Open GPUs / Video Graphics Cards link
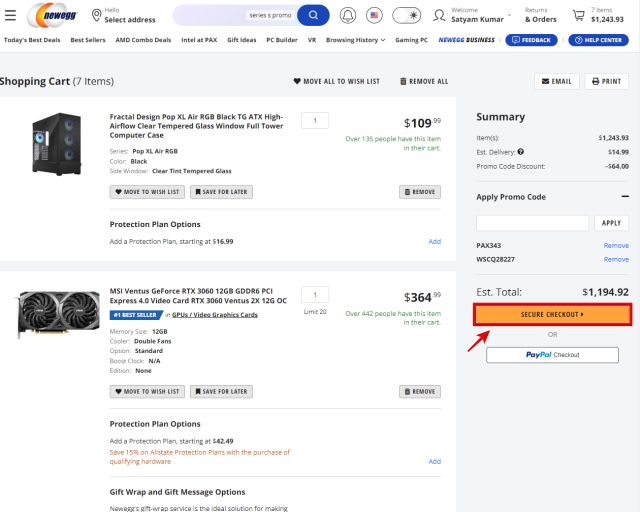This screenshot has height=512, width=640. point(215,315)
